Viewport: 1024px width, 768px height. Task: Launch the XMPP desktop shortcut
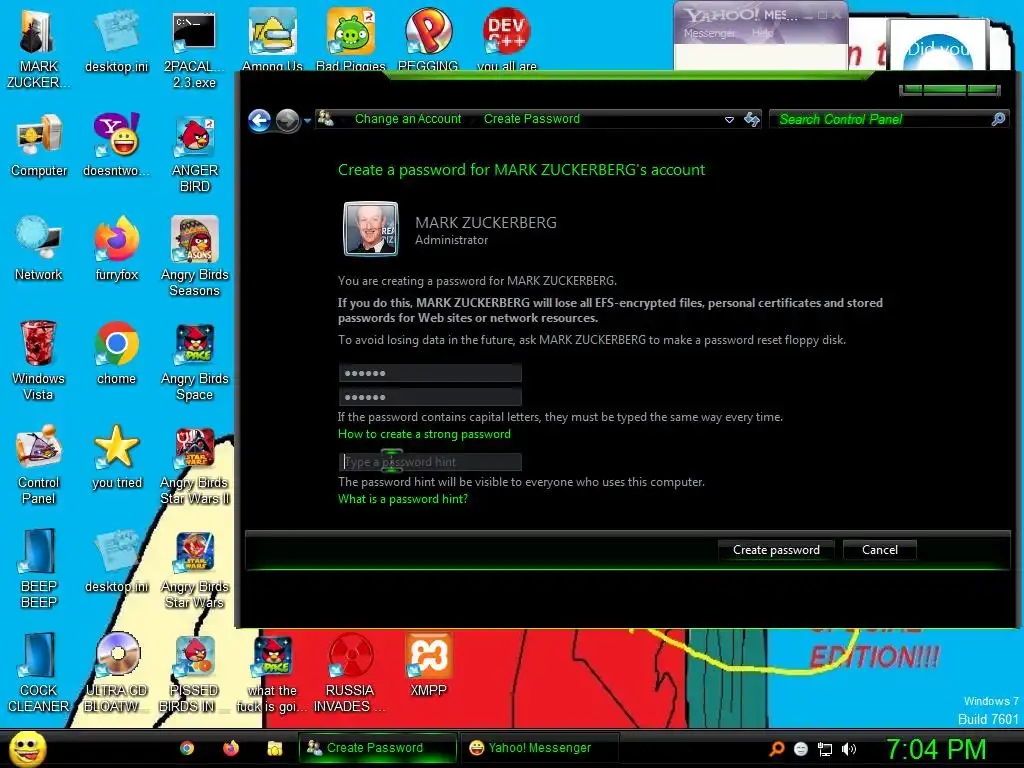click(x=428, y=665)
